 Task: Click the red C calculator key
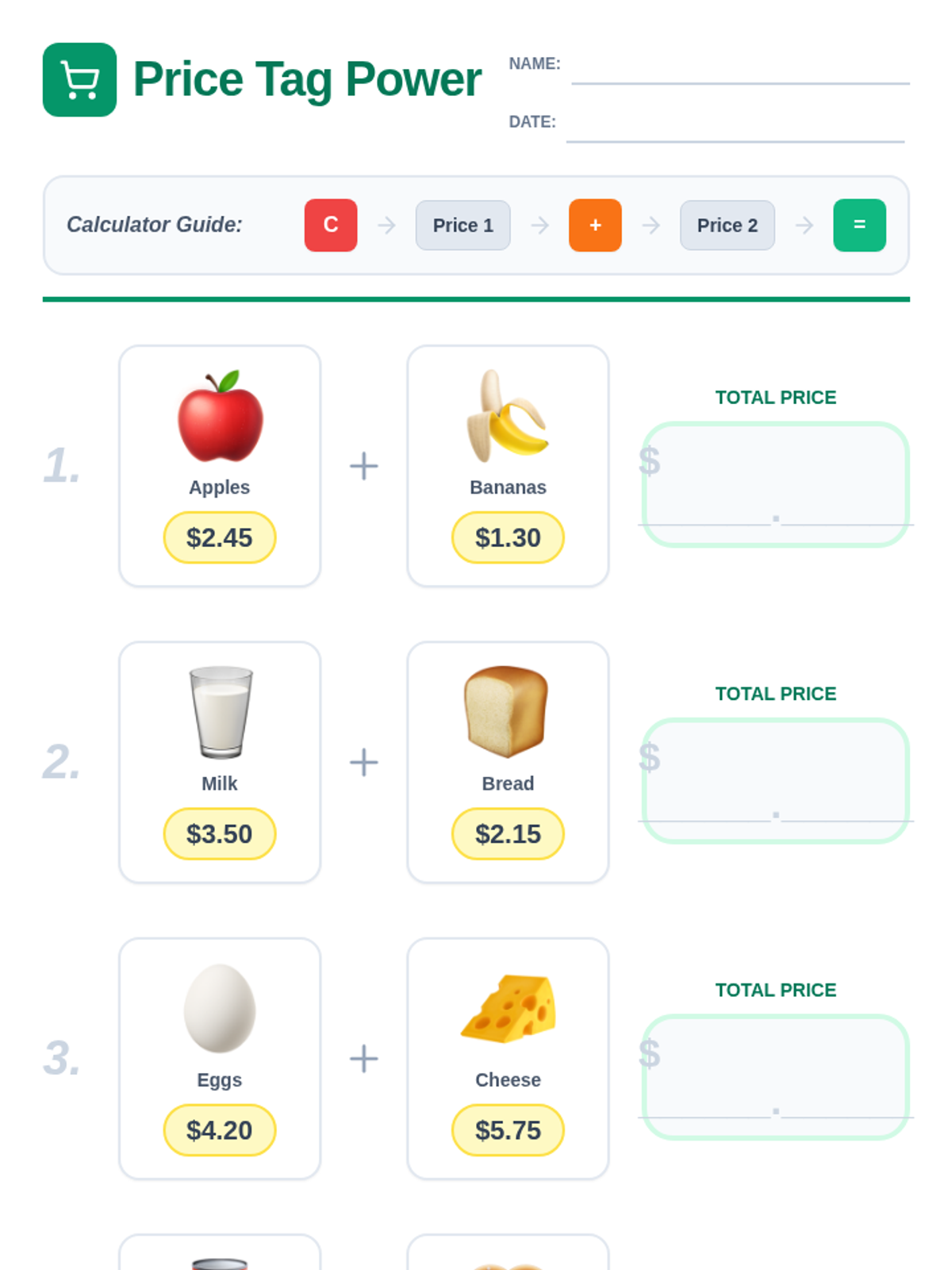(331, 225)
